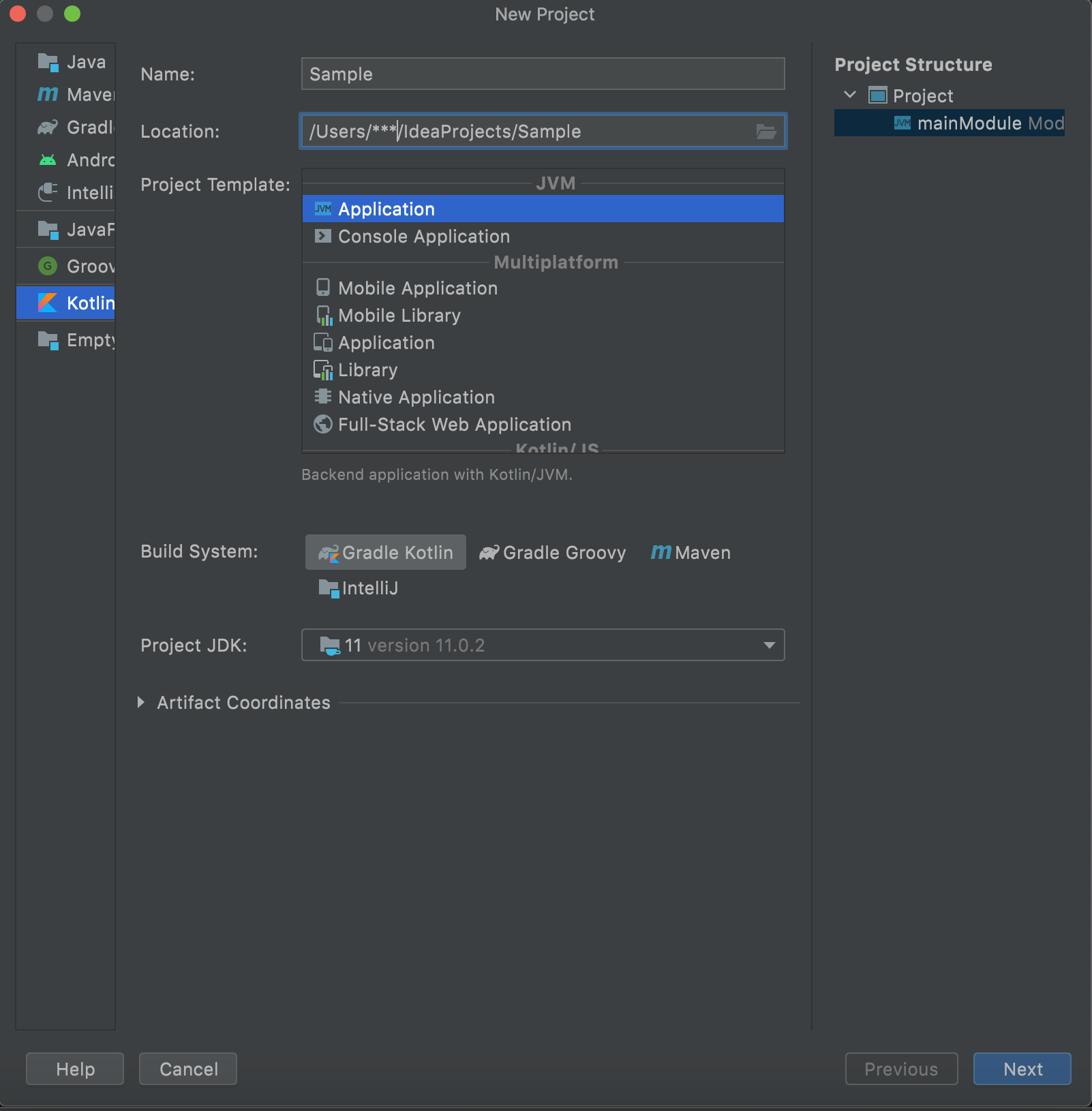
Task: Click the JVM icon beside Application template
Action: [323, 209]
